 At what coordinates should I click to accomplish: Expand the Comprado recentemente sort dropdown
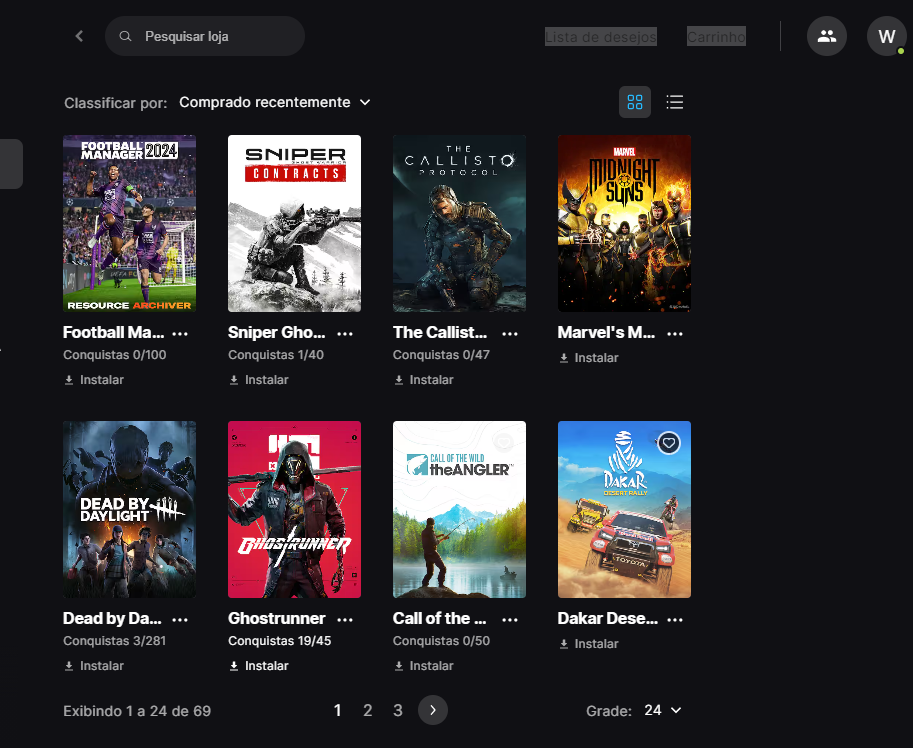pyautogui.click(x=274, y=102)
